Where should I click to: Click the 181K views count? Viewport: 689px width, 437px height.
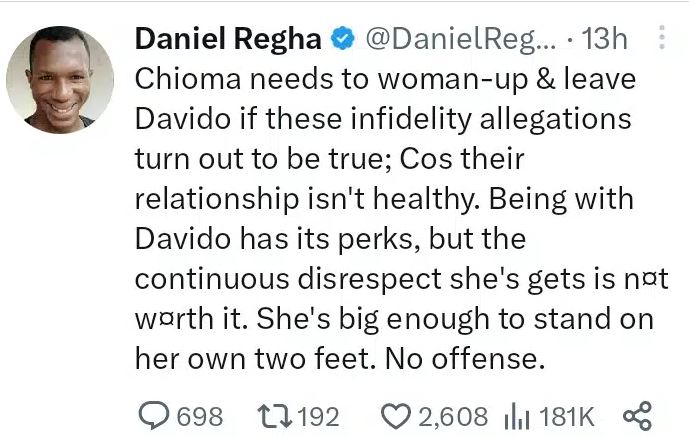point(567,415)
